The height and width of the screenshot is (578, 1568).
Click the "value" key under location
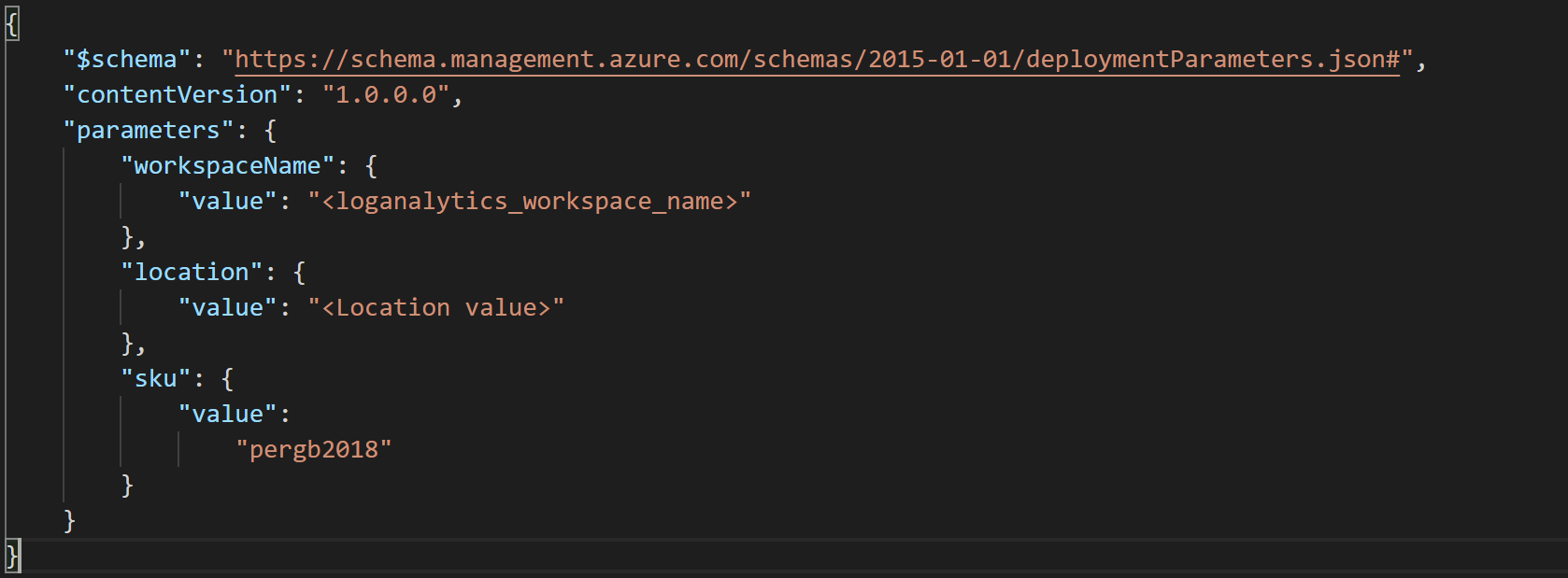pyautogui.click(x=228, y=308)
